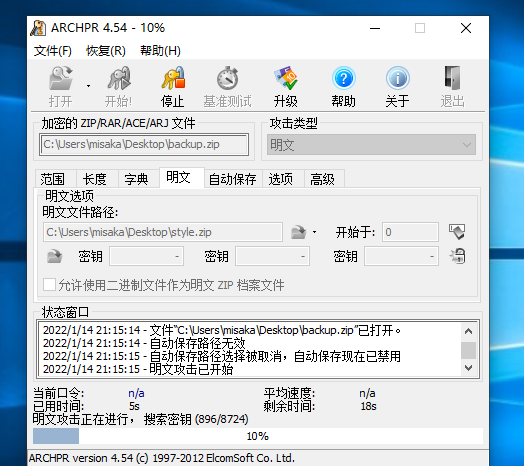Open the 恢复(R) menu
Image resolution: width=524 pixels, height=466 pixels.
[106, 51]
